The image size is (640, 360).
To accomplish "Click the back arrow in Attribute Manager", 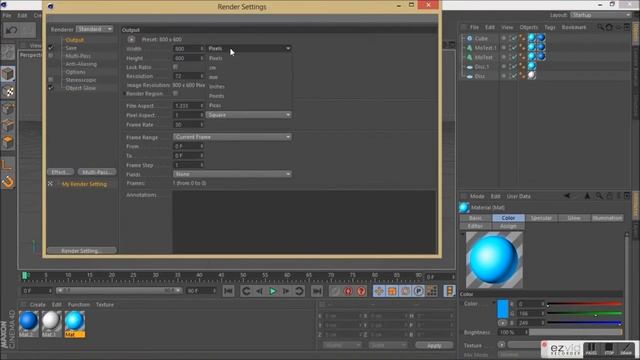I will click(567, 196).
